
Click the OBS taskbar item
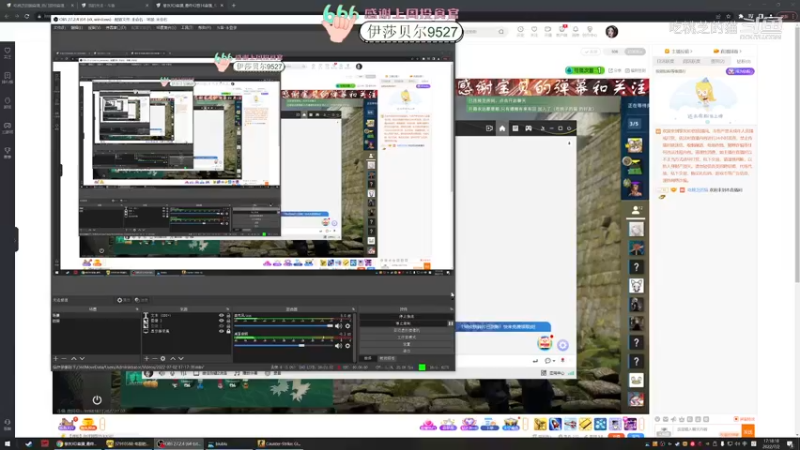click(x=180, y=444)
